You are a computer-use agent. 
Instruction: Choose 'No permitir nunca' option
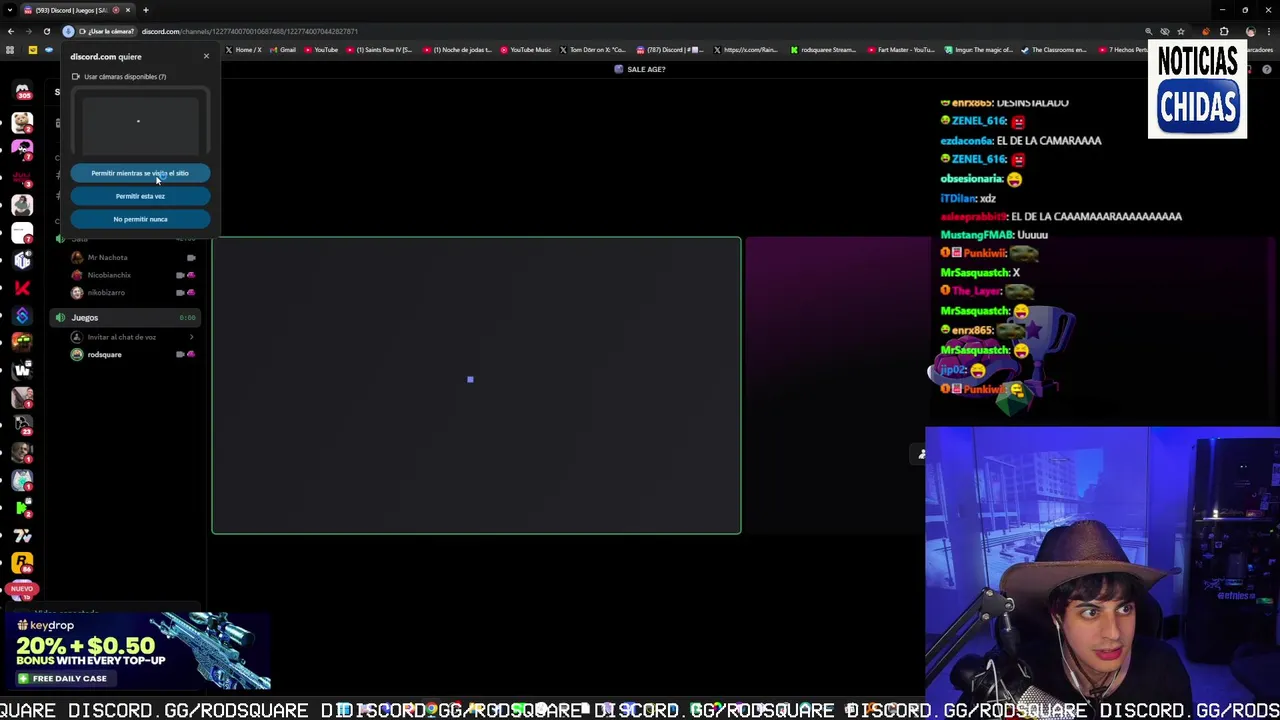coord(140,219)
